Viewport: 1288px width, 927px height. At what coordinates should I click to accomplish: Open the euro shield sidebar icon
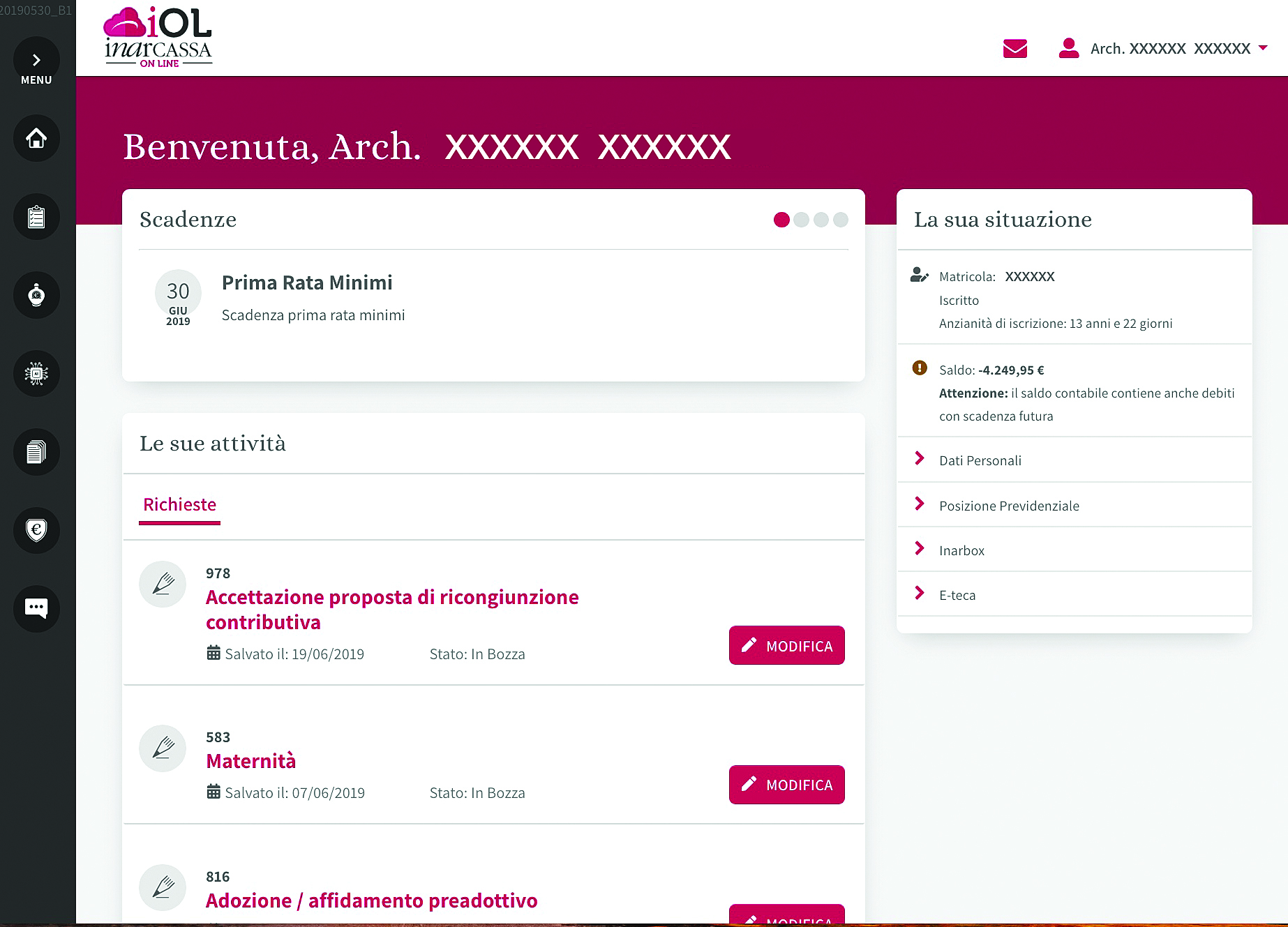point(36,530)
